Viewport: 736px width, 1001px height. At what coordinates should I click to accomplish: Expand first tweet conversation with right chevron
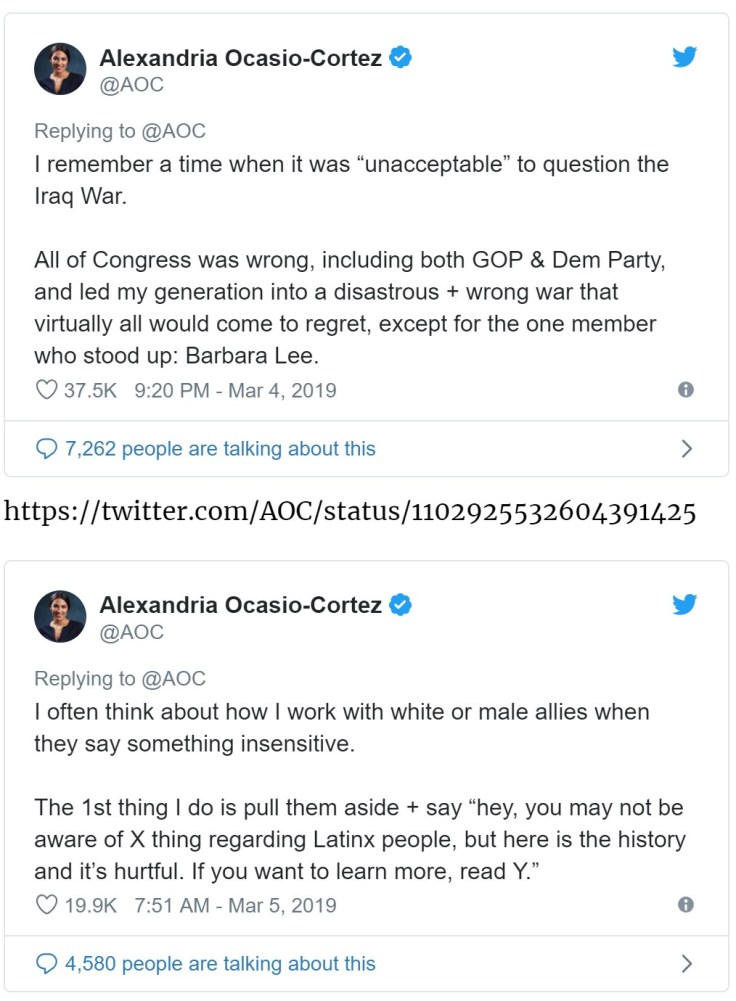[687, 449]
